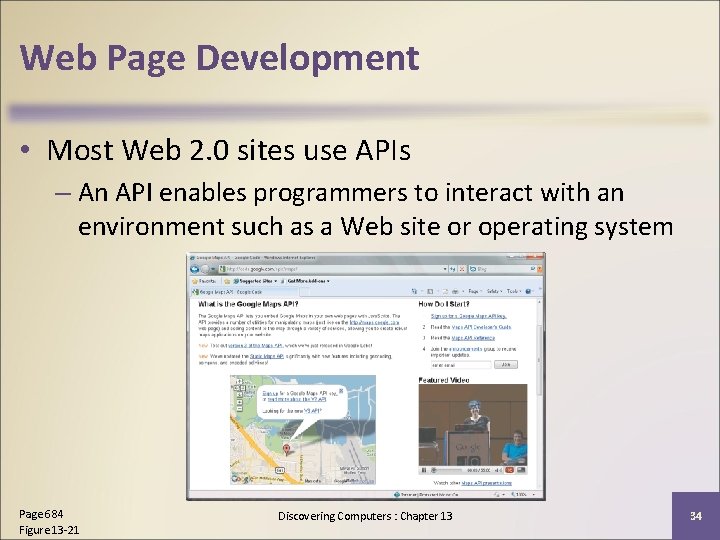
Task: Click the browser page vertical scrollbar
Action: [539, 395]
